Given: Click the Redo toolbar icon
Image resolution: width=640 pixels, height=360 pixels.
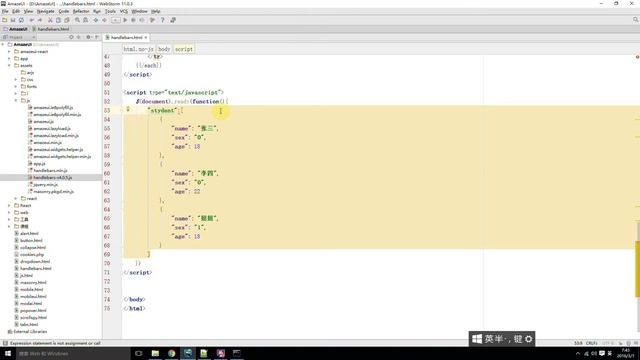Looking at the screenshot, I should pyautogui.click(x=40, y=20).
